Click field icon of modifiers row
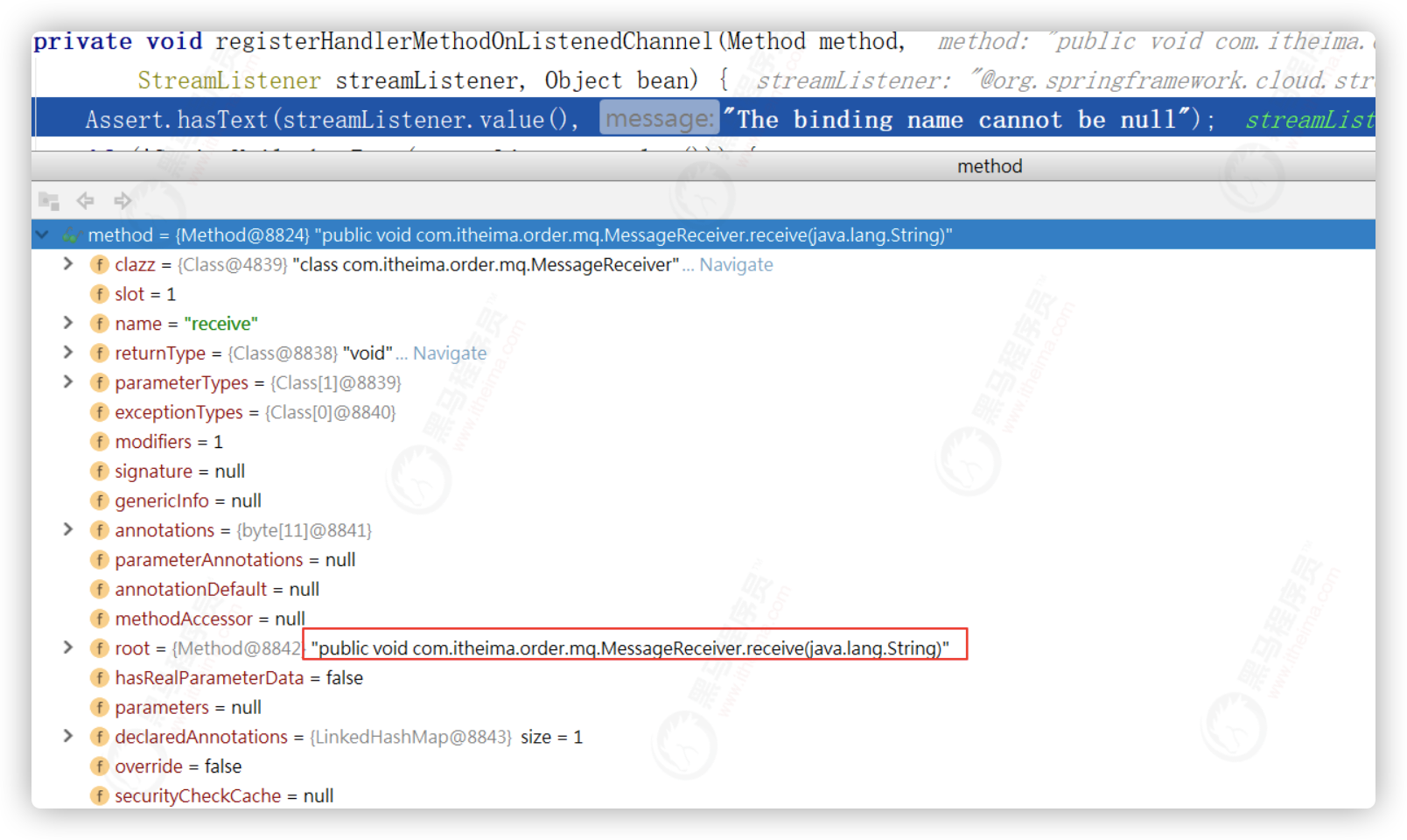Viewport: 1407px width, 840px height. coord(100,442)
